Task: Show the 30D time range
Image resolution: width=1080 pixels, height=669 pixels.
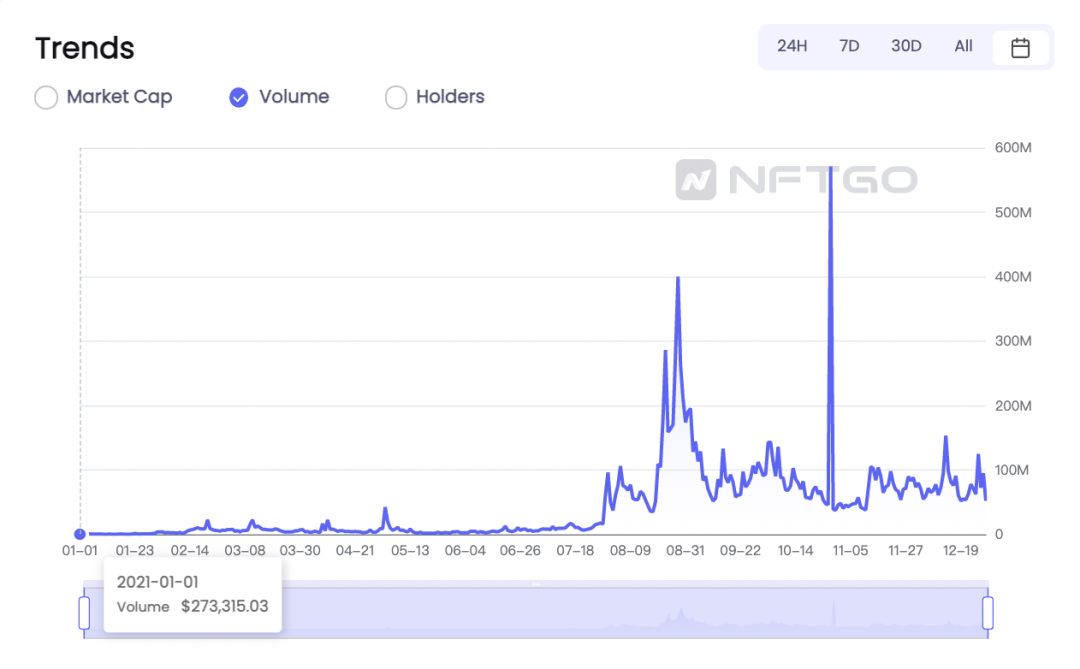Action: click(x=906, y=46)
